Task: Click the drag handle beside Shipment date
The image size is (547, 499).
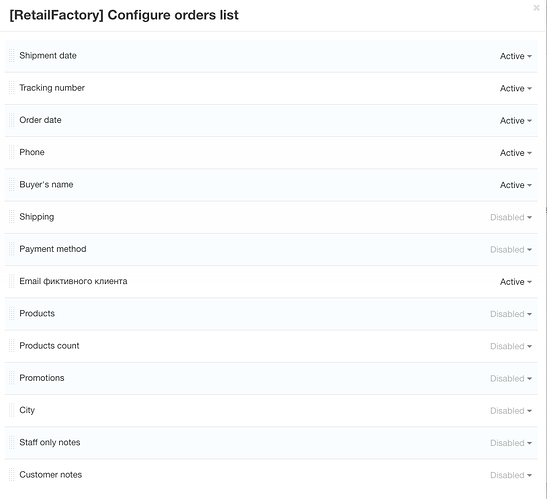Action: point(12,56)
